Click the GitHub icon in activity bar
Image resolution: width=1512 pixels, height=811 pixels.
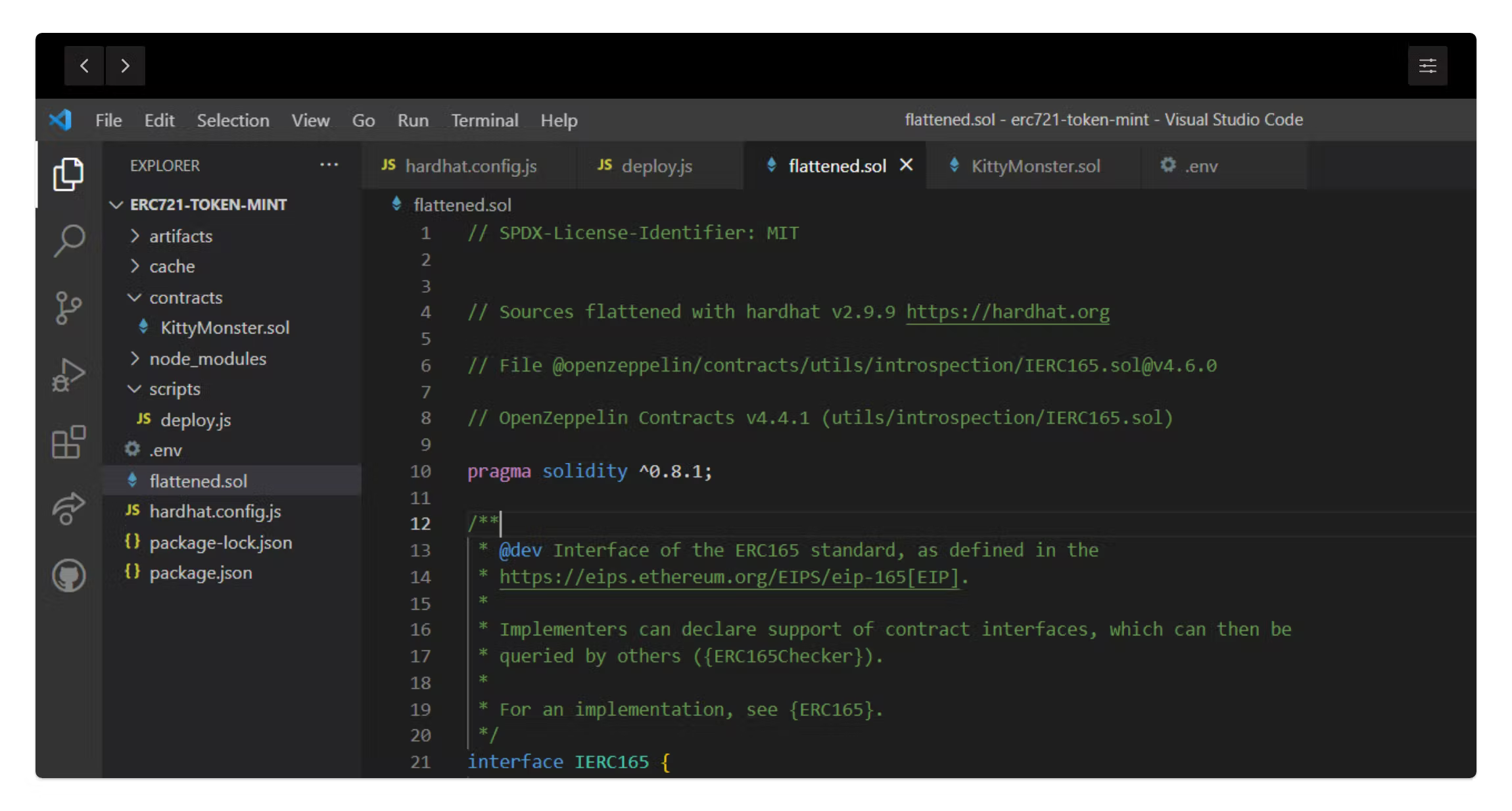click(68, 576)
